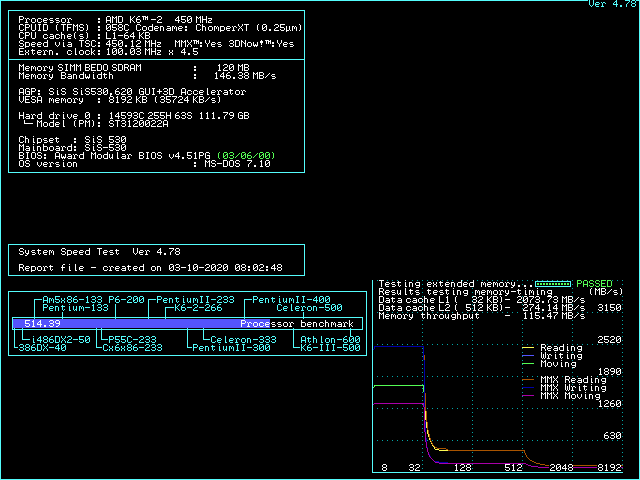Click the 'Processor benchmark' bar label
The height and width of the screenshot is (480, 640).
tap(297, 324)
